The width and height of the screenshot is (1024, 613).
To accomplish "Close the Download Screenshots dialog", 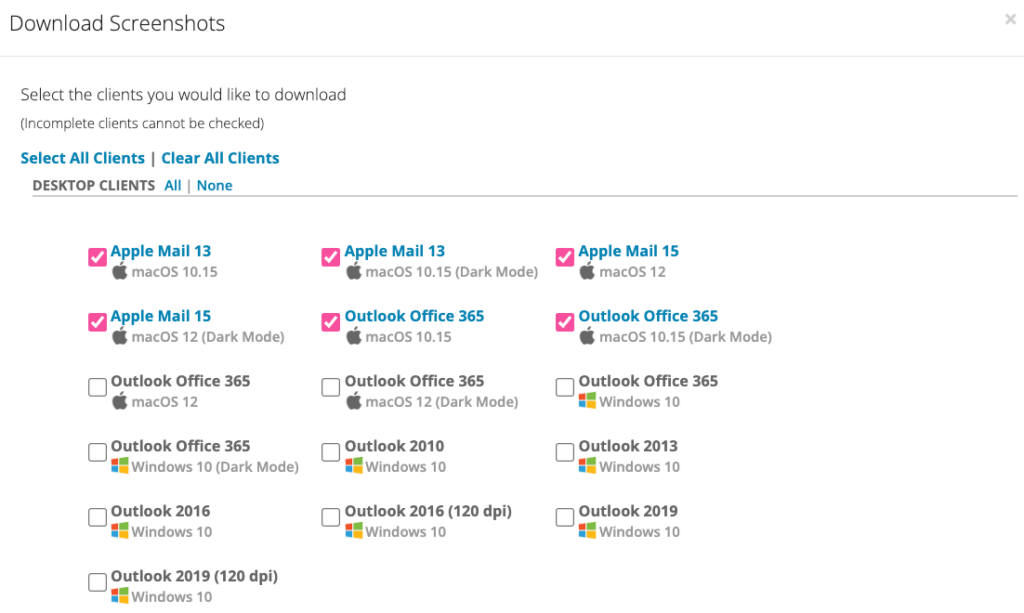I will click(1010, 19).
